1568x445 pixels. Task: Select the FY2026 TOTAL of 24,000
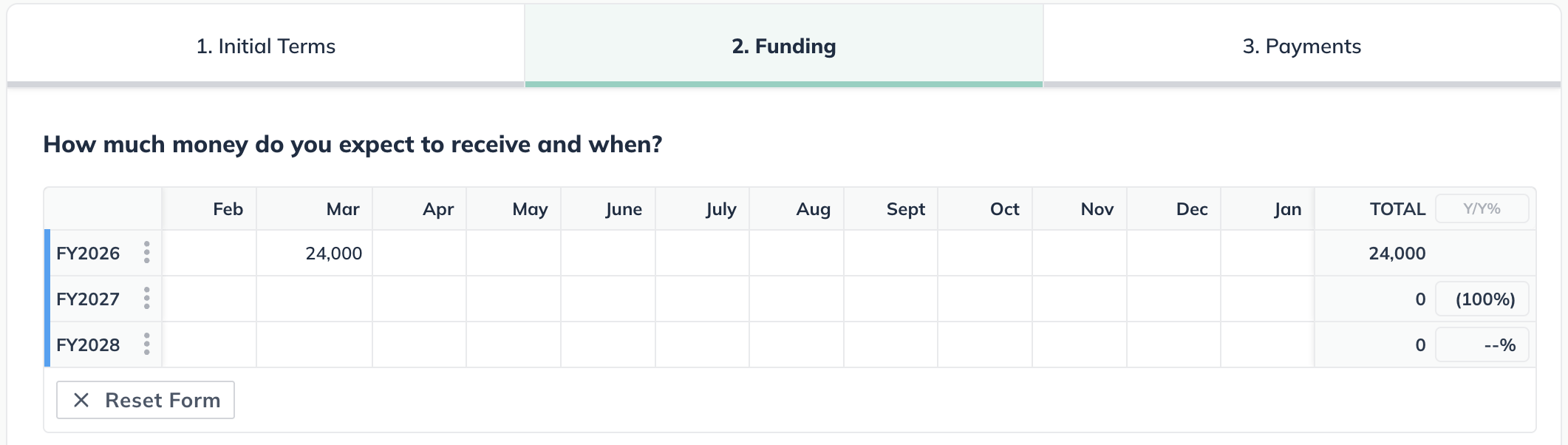click(x=1395, y=253)
